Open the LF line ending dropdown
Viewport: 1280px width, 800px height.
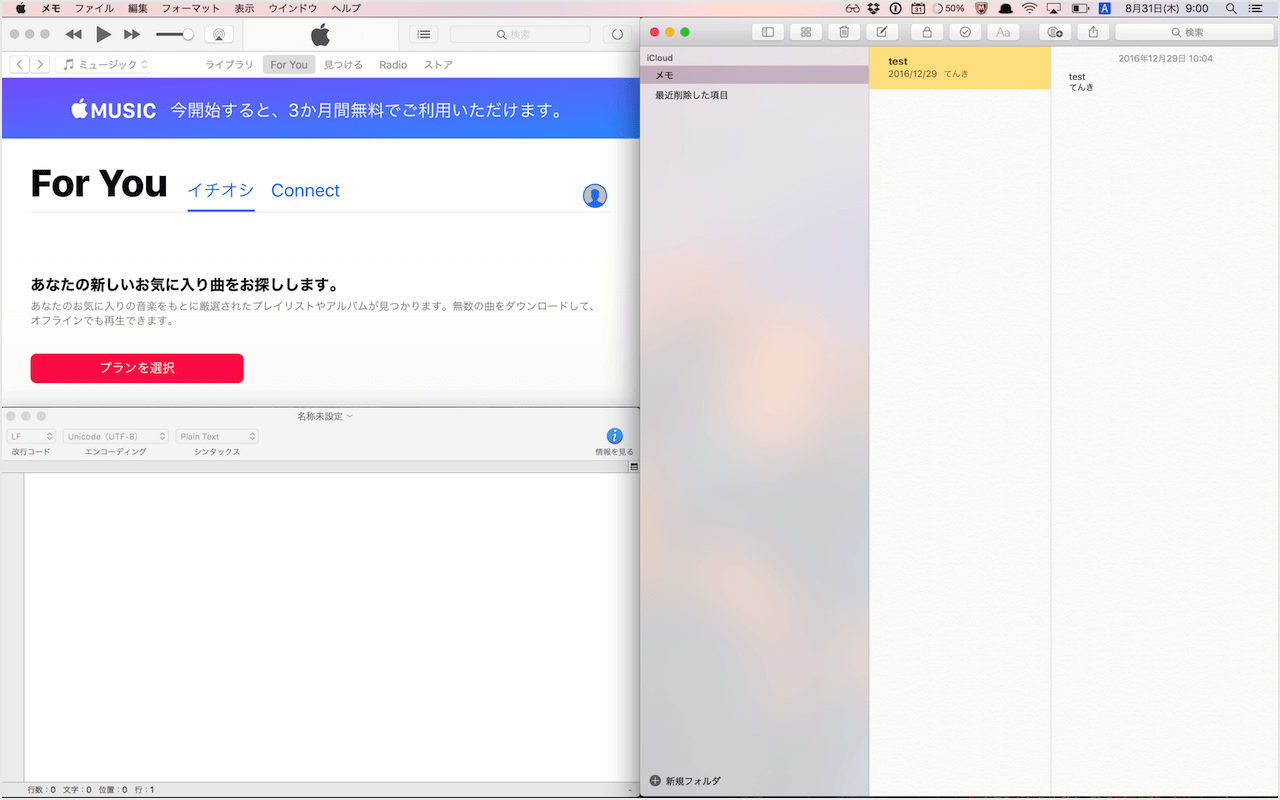click(31, 436)
